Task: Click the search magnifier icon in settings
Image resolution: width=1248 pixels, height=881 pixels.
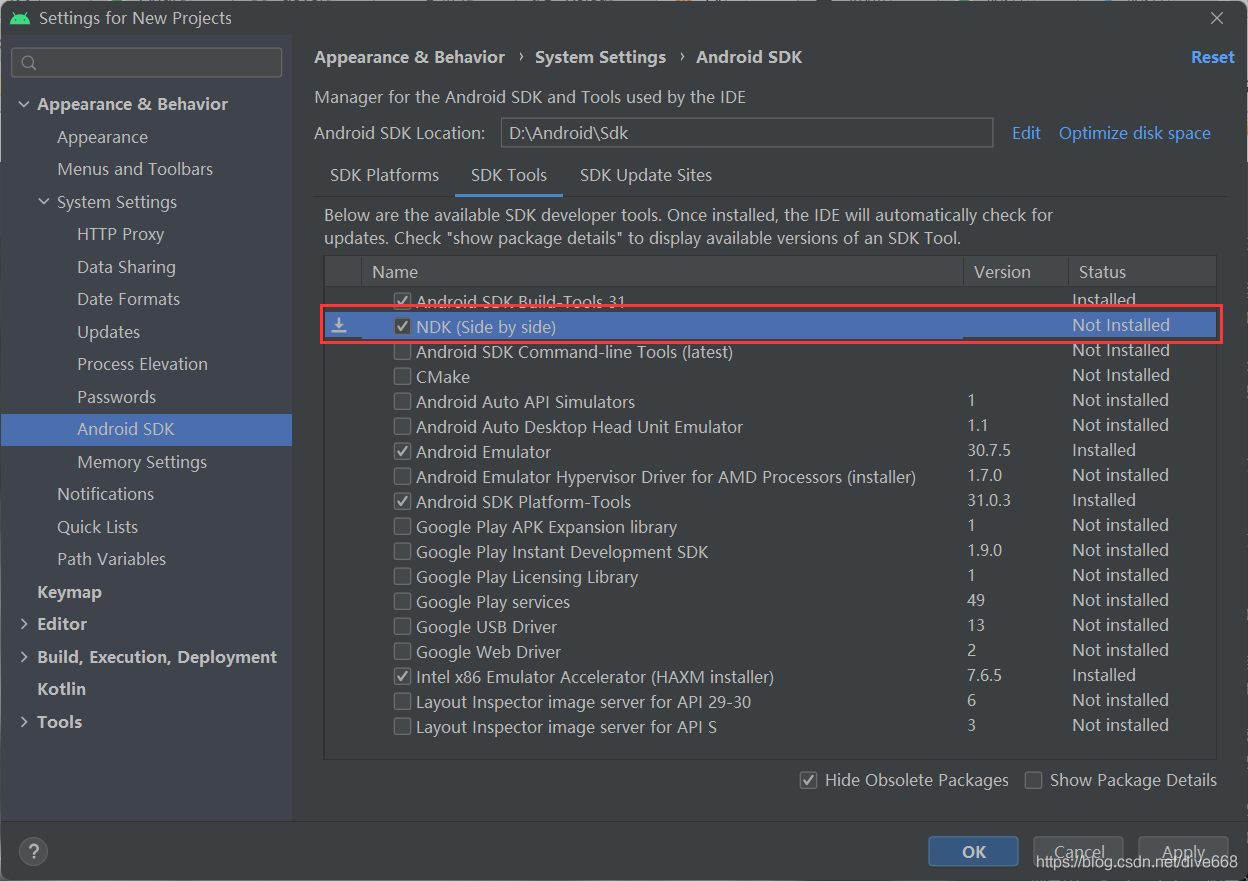Action: coord(29,63)
